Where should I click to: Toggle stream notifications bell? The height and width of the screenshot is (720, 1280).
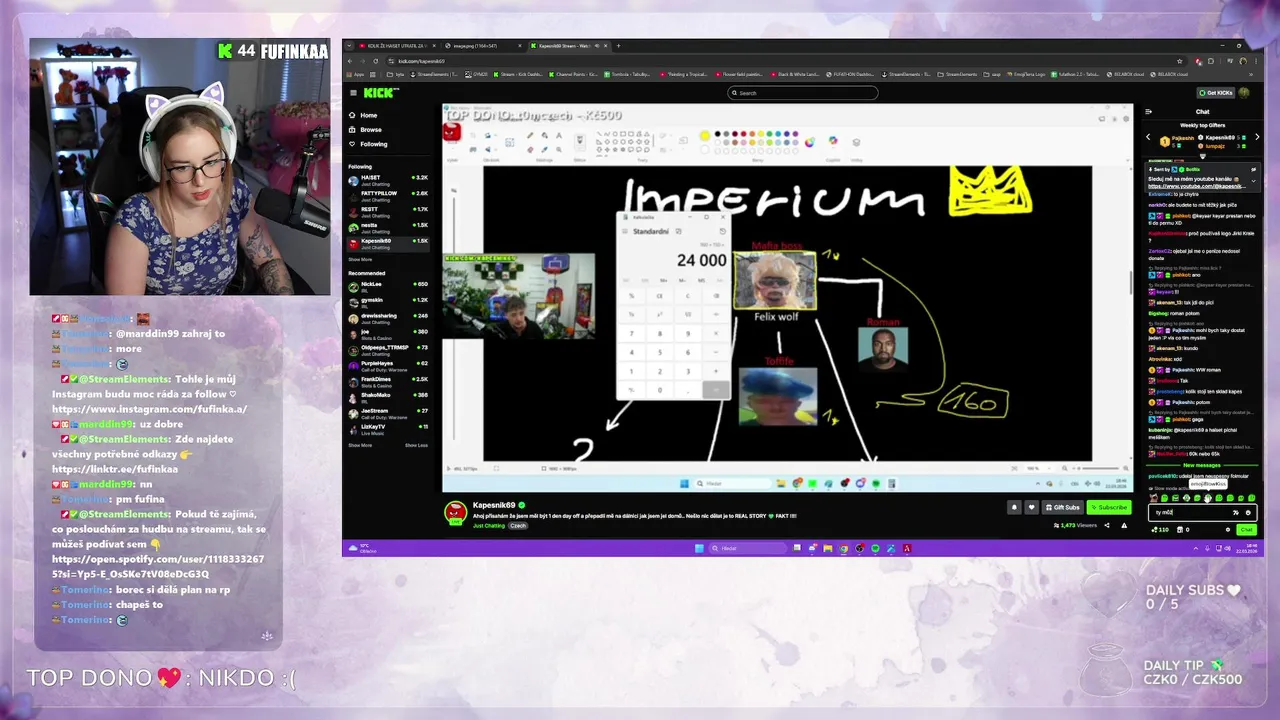coord(1014,507)
